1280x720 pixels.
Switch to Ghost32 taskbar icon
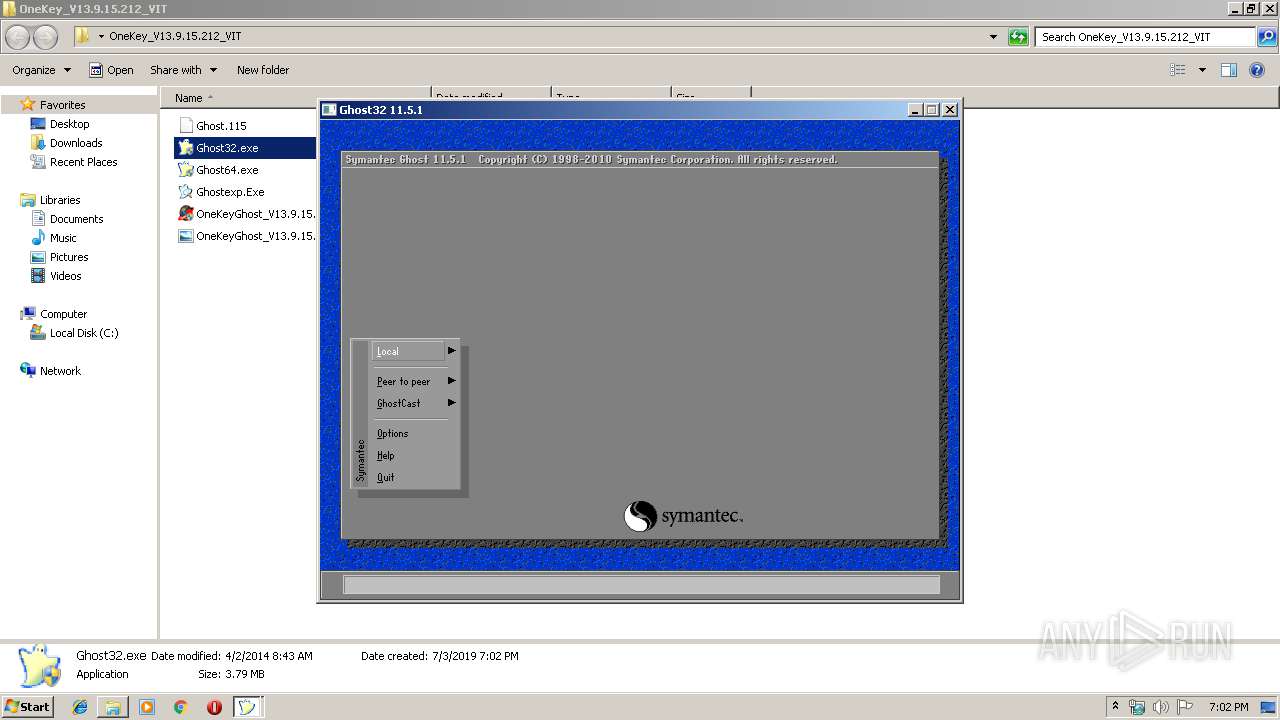click(x=247, y=707)
